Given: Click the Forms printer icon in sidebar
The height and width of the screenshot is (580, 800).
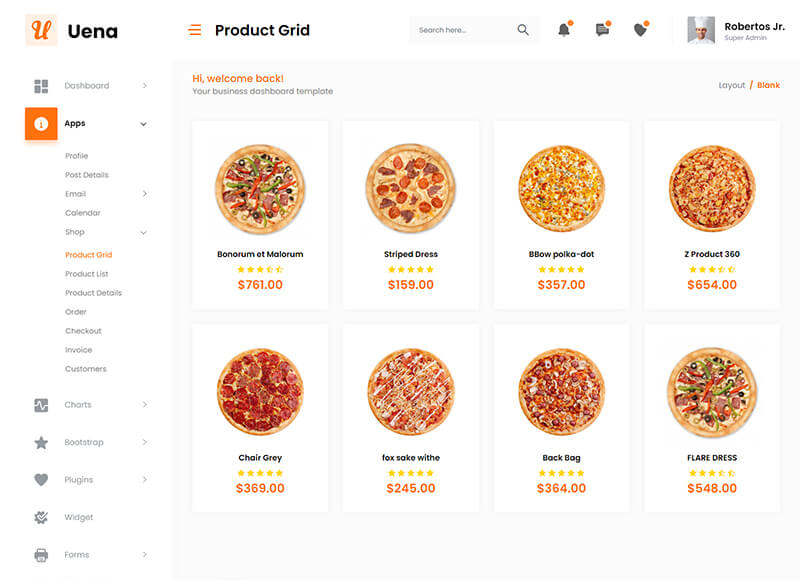Looking at the screenshot, I should pos(41,555).
